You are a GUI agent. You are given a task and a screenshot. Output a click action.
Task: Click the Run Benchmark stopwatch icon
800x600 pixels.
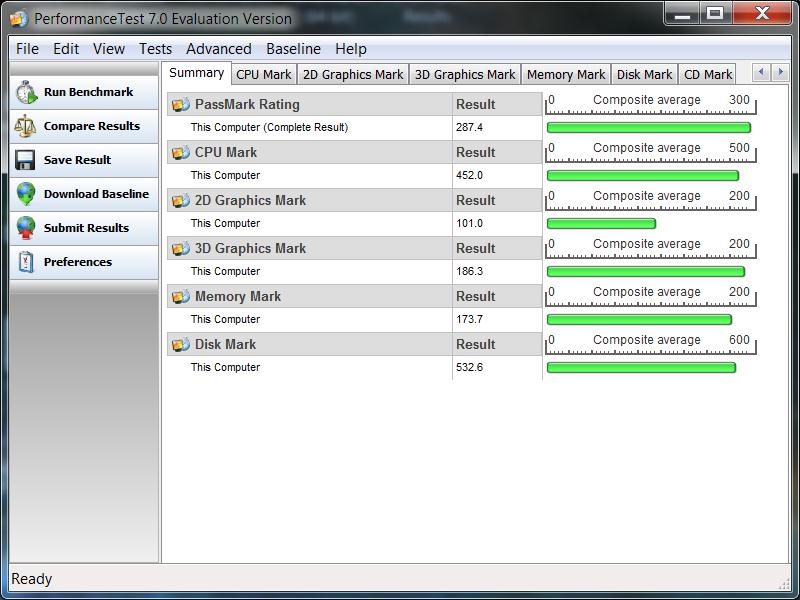[26, 92]
